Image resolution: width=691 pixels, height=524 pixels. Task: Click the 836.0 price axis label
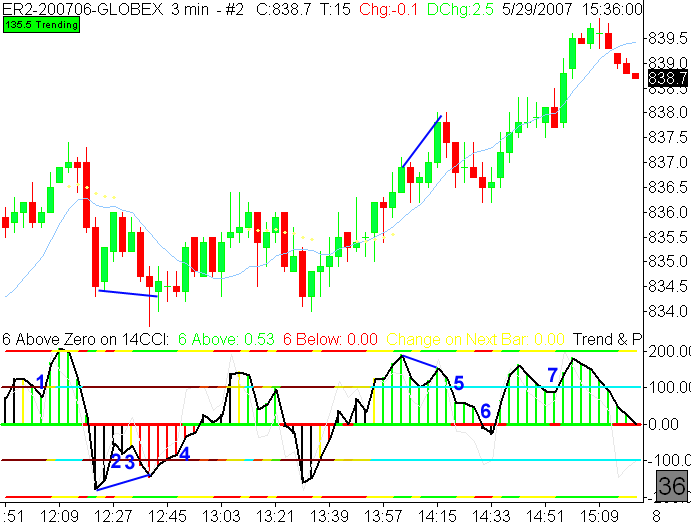668,212
